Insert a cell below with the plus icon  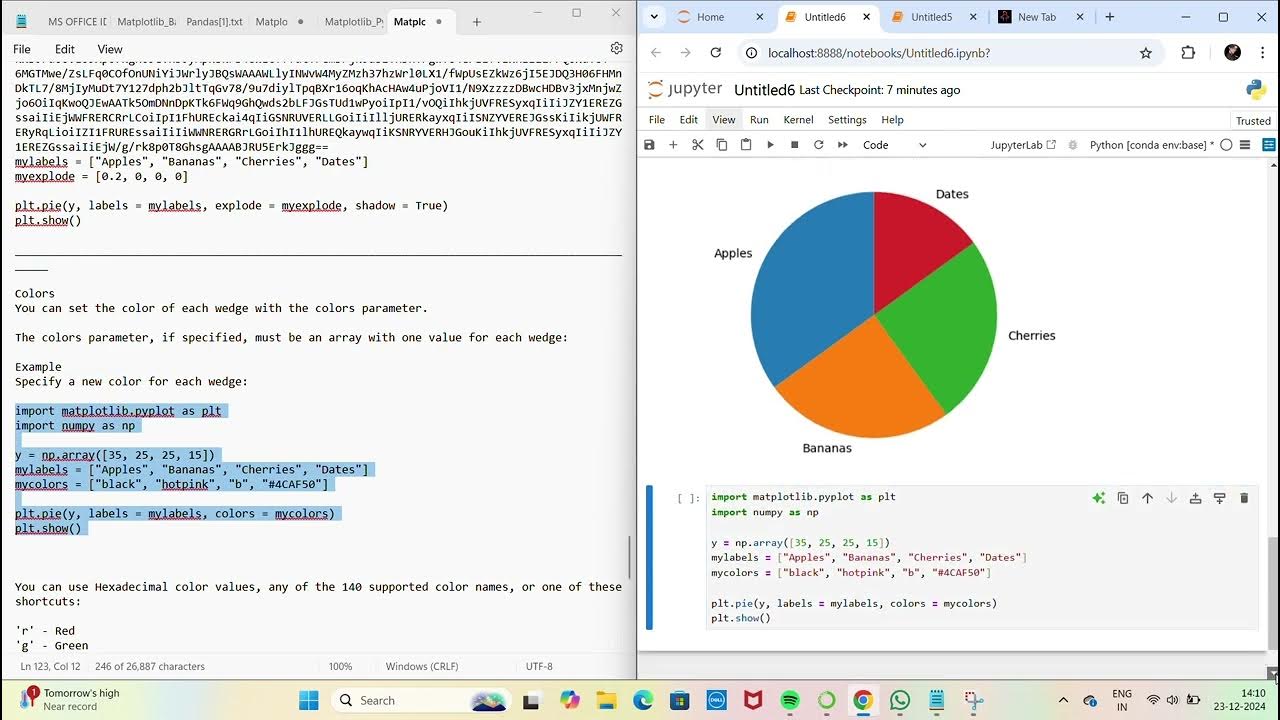(x=673, y=145)
